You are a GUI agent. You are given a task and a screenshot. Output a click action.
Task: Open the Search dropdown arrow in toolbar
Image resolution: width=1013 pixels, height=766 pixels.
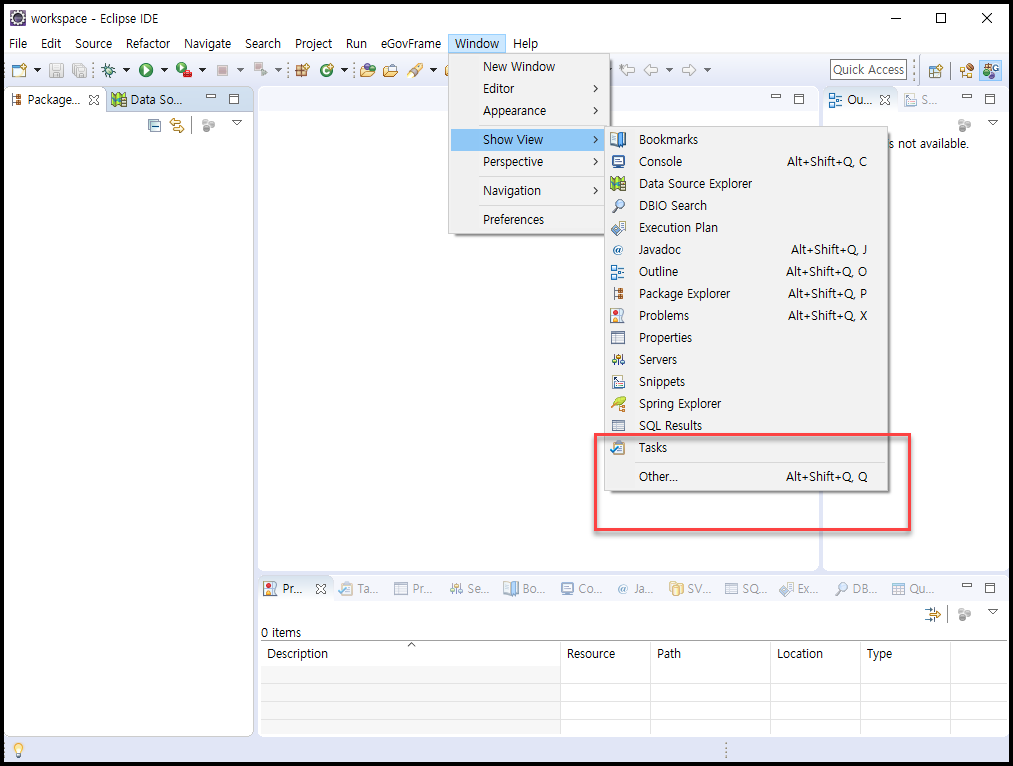coord(433,70)
